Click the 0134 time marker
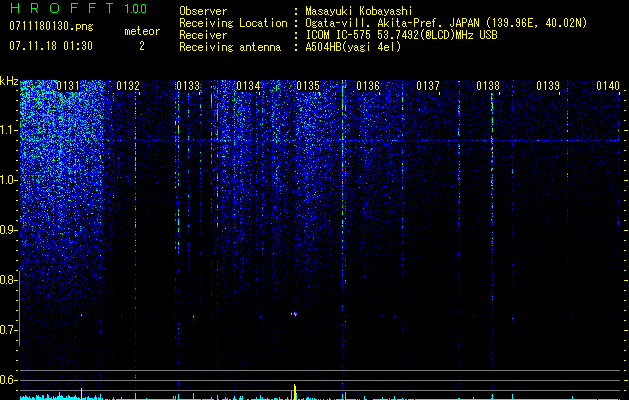 pos(248,86)
